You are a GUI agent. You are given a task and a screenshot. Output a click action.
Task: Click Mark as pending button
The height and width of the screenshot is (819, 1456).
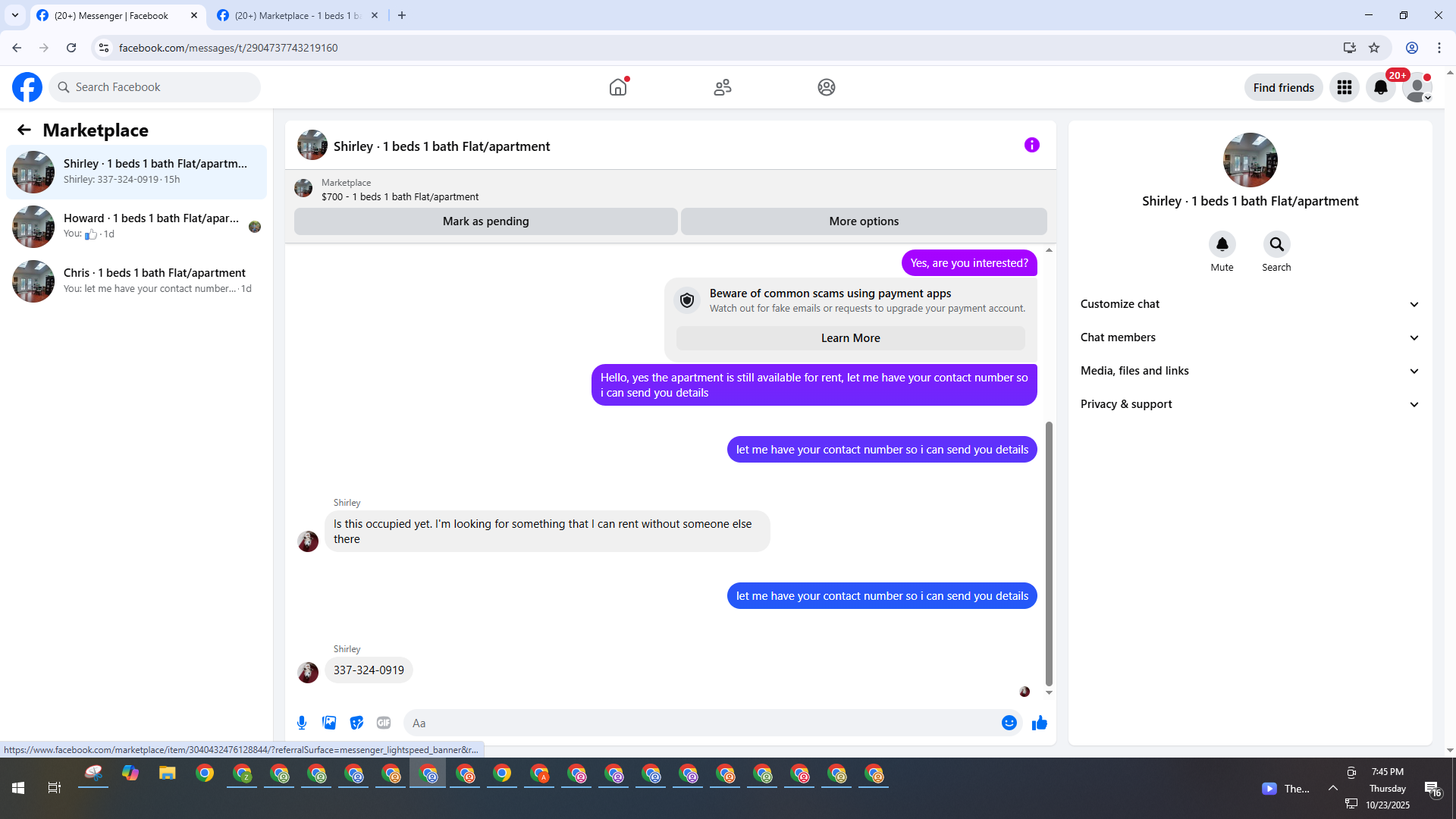485,221
